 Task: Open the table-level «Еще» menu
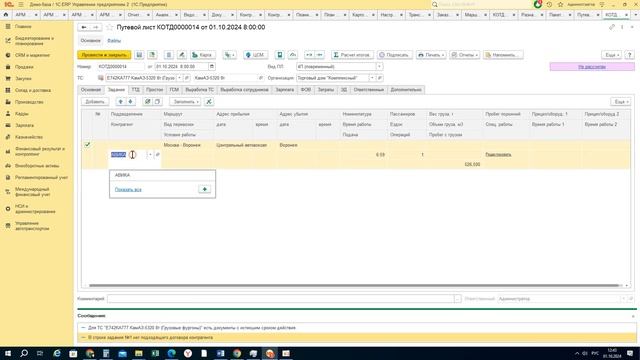click(x=620, y=102)
